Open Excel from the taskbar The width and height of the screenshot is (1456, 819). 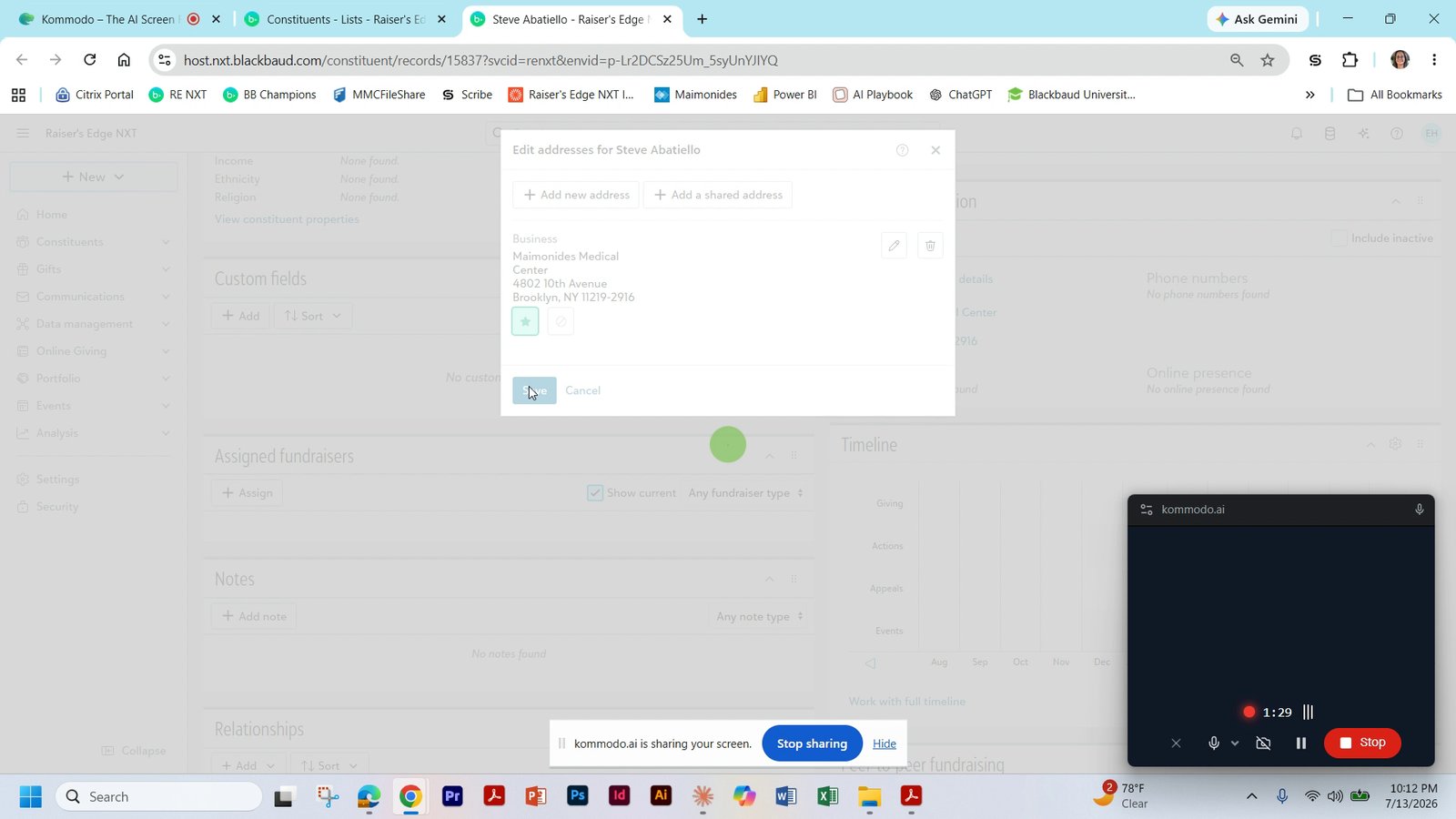pos(827,796)
